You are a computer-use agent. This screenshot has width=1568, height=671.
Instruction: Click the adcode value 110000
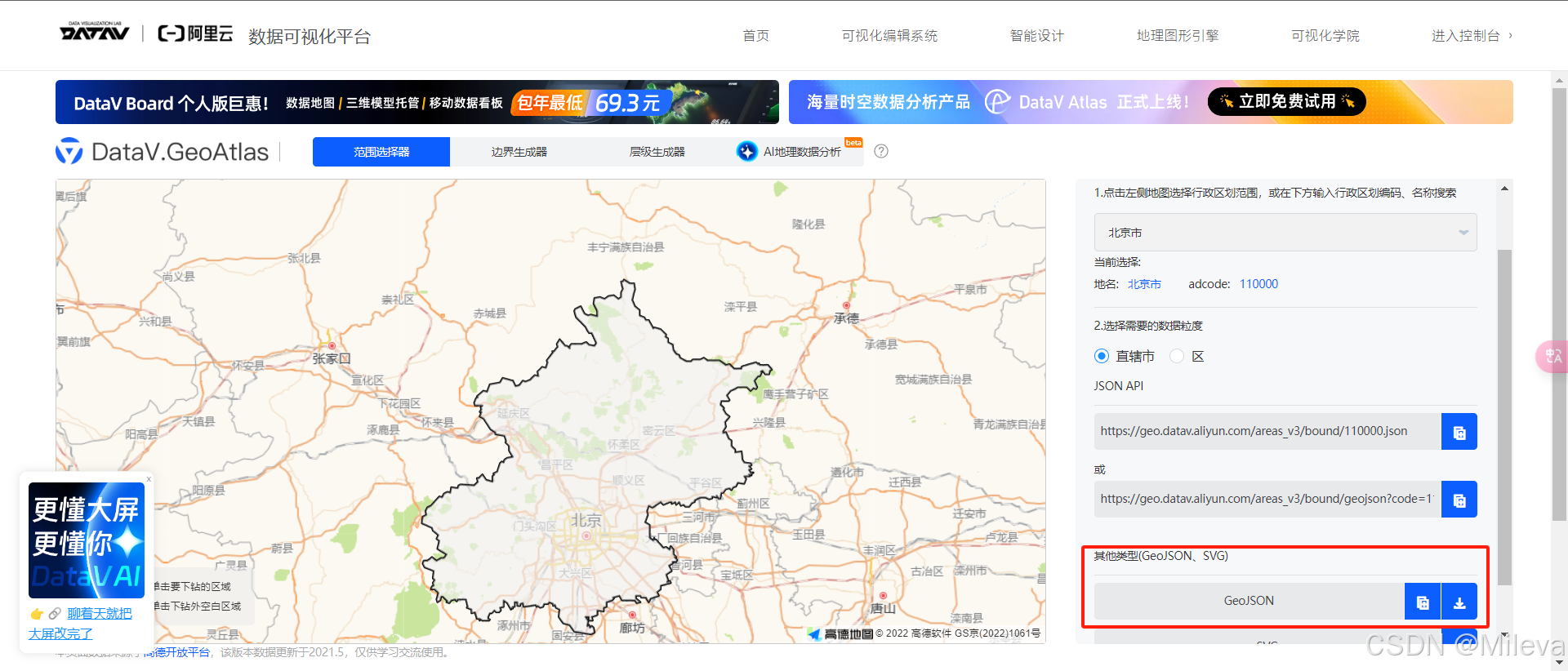(1258, 284)
